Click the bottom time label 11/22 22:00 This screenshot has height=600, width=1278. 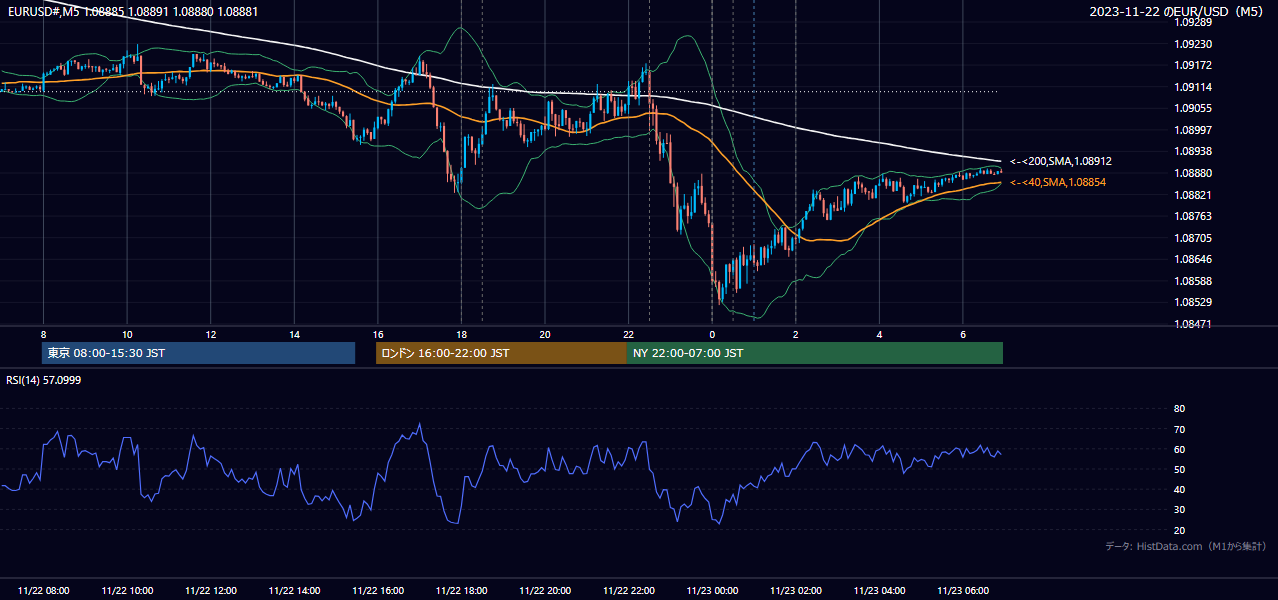[x=628, y=591]
